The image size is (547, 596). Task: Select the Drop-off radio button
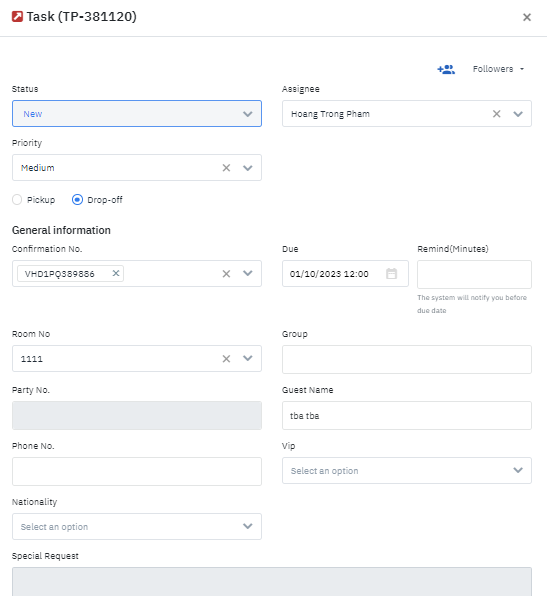[x=77, y=200]
